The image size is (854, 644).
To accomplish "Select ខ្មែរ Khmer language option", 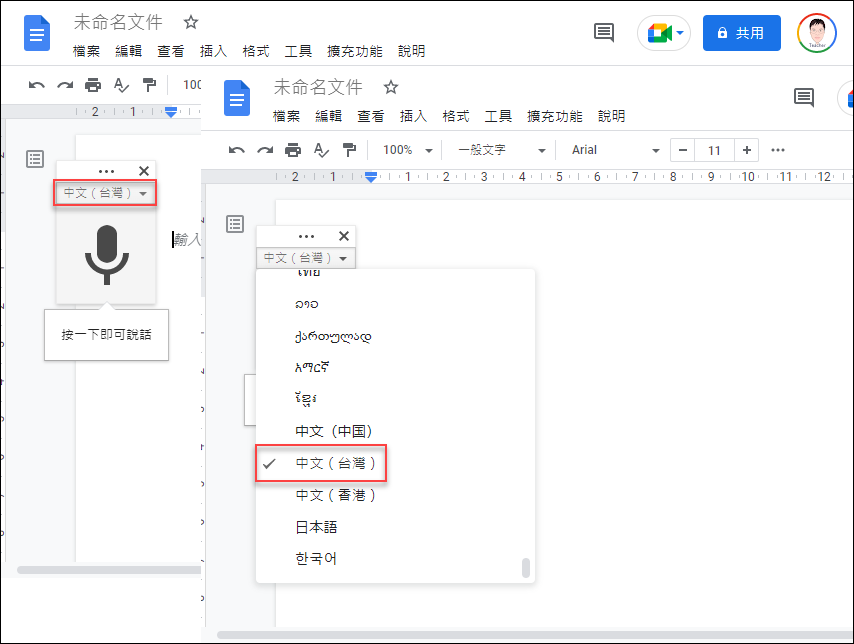I will (x=395, y=399).
